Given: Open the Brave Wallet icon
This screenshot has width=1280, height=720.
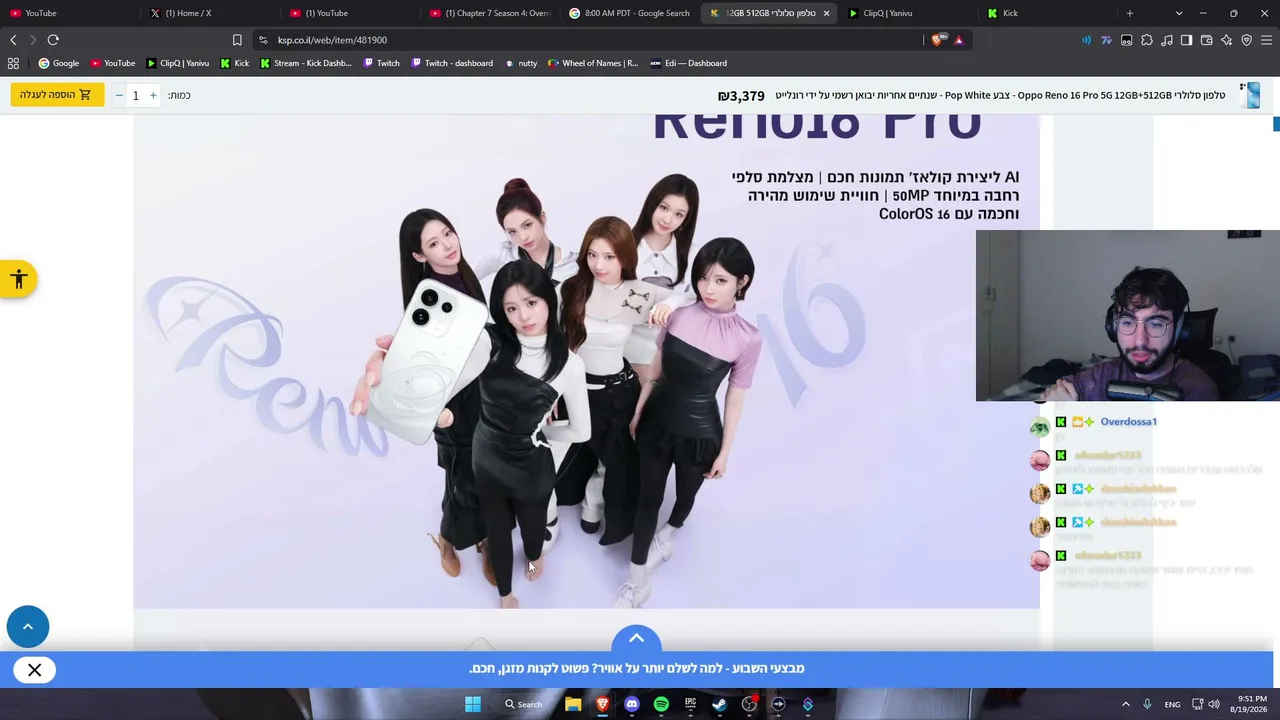Looking at the screenshot, I should tap(1207, 40).
